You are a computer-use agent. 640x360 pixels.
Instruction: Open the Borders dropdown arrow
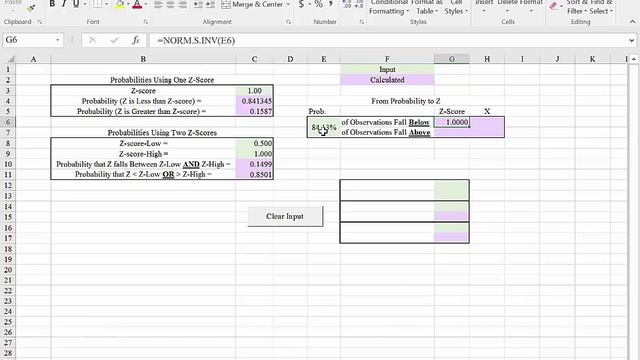point(106,4)
